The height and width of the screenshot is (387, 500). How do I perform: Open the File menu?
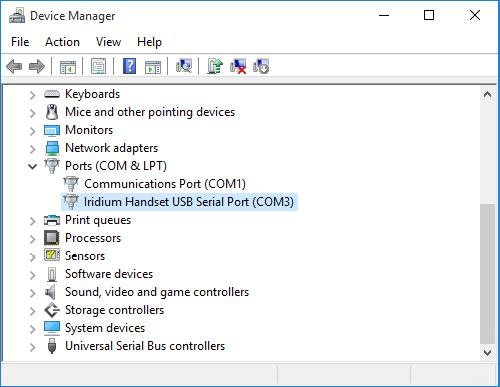point(20,42)
